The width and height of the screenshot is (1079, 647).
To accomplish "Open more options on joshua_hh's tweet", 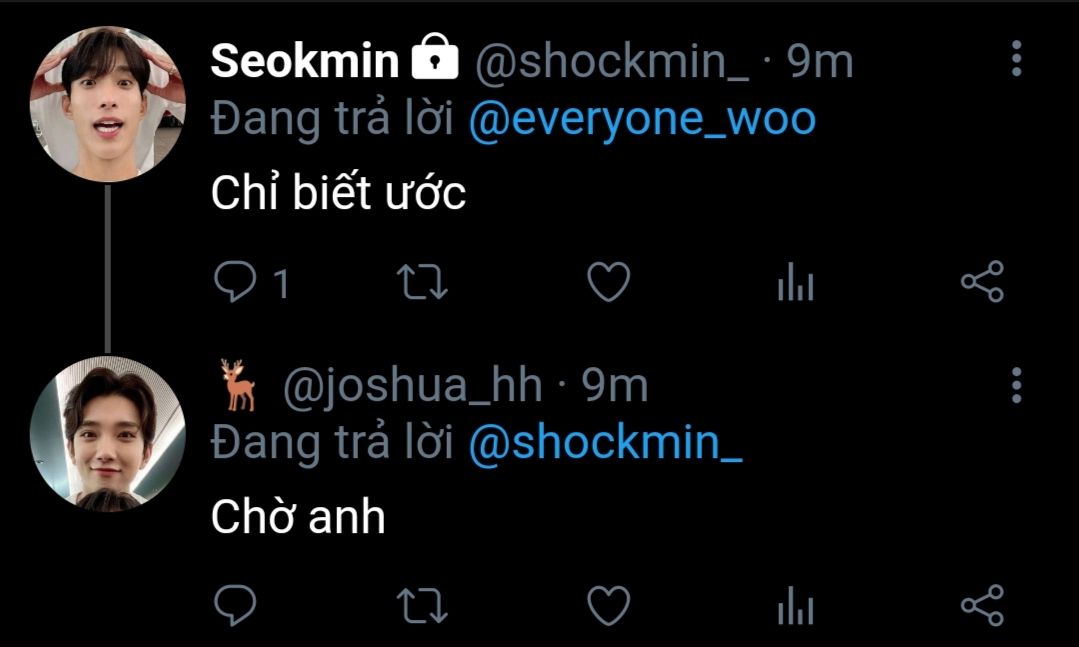I will pos(1016,385).
